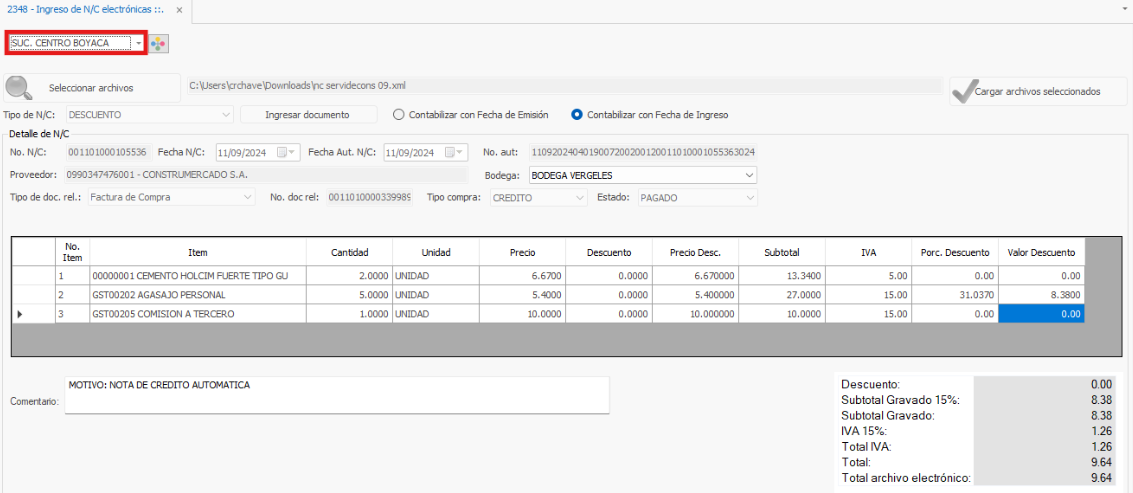Image resolution: width=1133 pixels, height=493 pixels.
Task: Click the row 3 pointer arrow indicator
Action: [x=19, y=314]
